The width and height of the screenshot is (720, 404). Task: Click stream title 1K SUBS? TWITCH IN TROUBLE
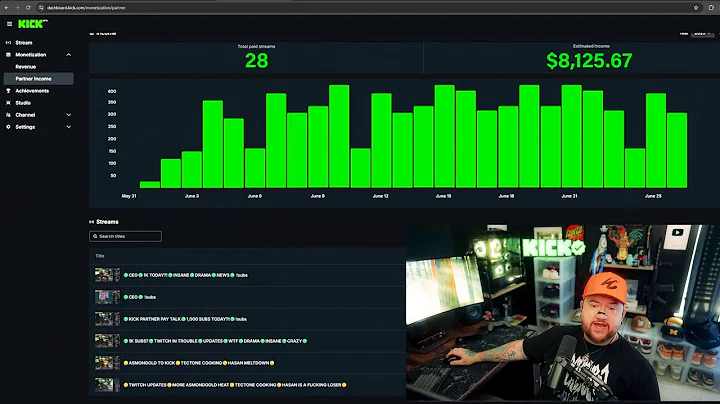coord(215,341)
